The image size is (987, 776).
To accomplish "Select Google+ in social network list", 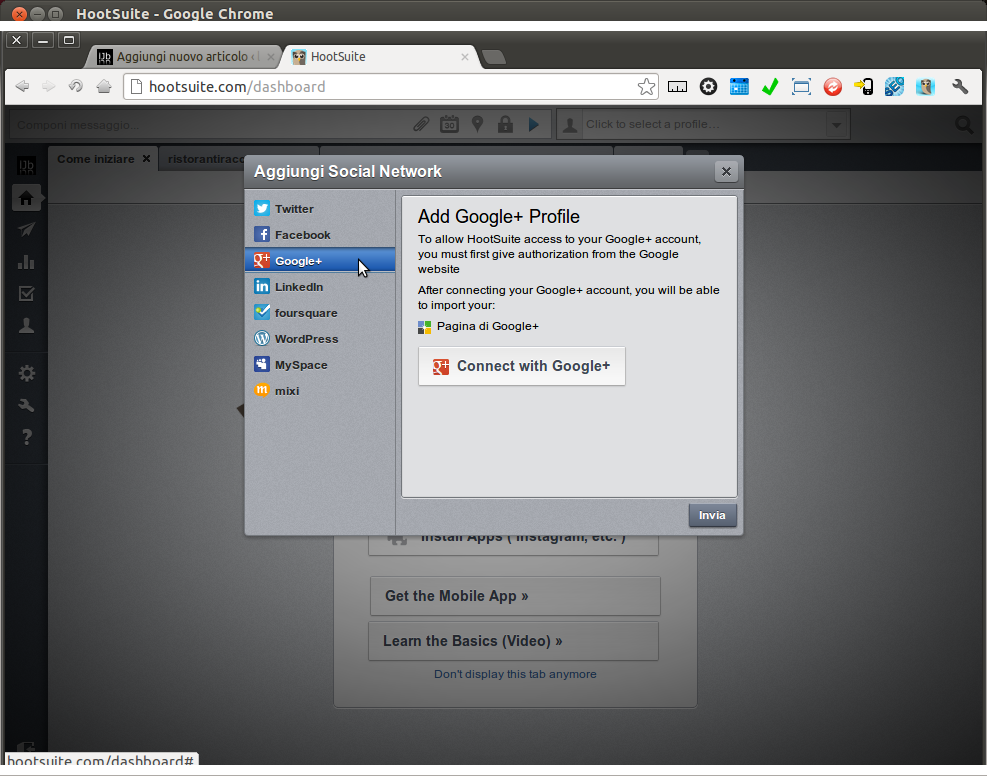I will (320, 261).
